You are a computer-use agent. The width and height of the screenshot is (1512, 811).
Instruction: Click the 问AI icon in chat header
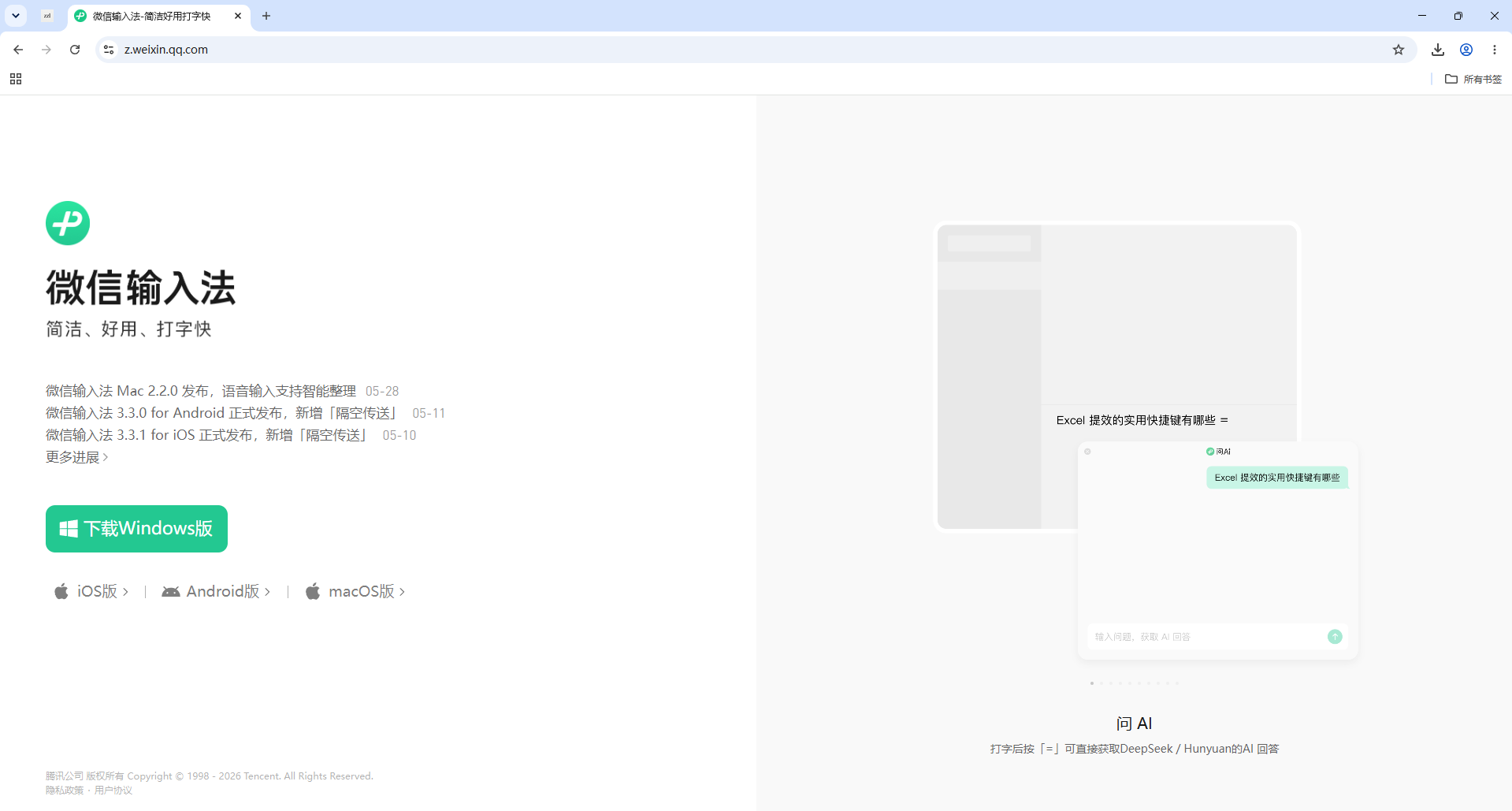pyautogui.click(x=1210, y=452)
